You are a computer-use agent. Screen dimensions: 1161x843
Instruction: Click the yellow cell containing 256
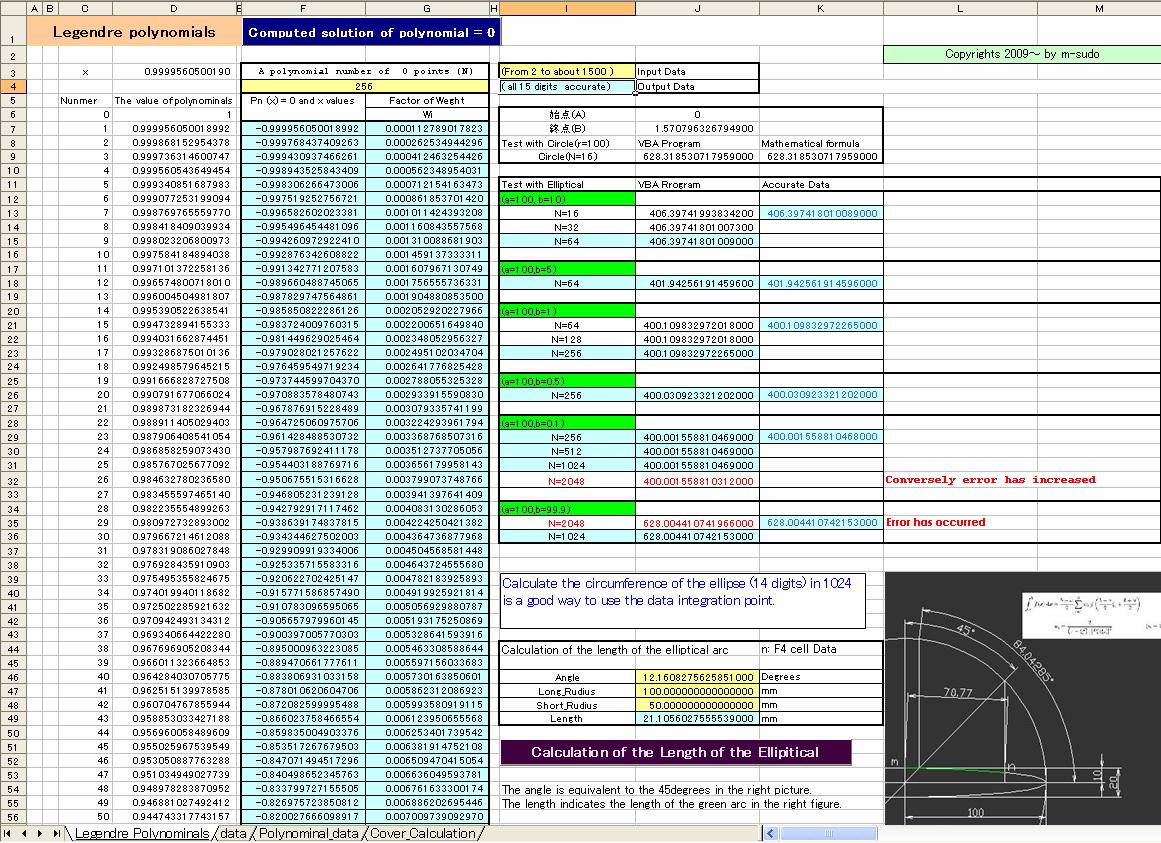364,87
